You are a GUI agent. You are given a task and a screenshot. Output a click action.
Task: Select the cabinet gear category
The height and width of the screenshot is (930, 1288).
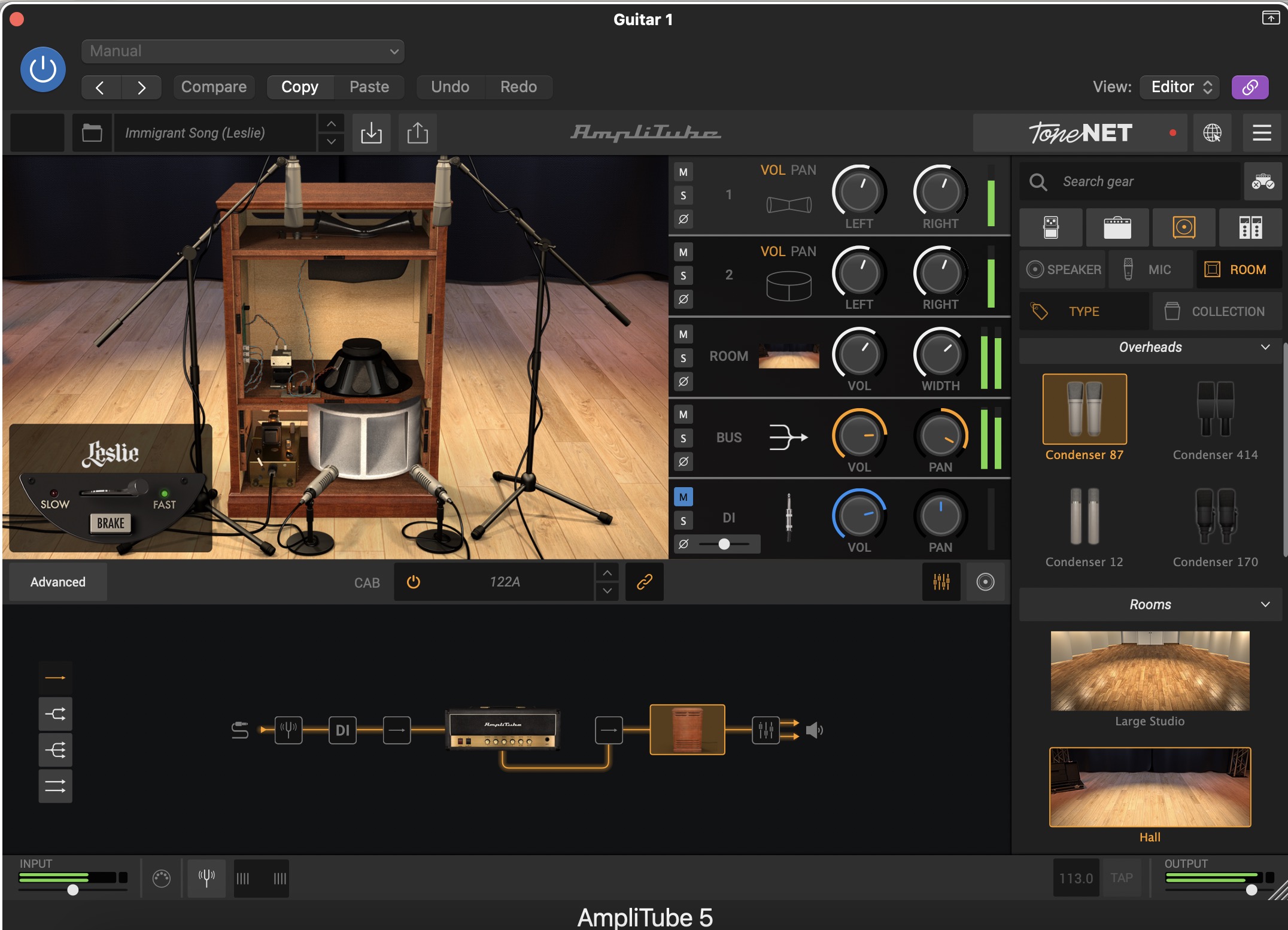[x=1184, y=227]
